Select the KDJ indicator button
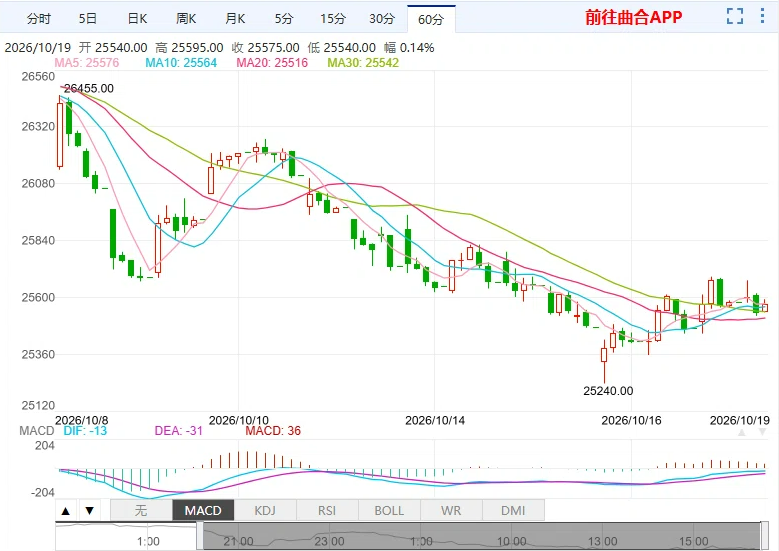 click(x=265, y=510)
